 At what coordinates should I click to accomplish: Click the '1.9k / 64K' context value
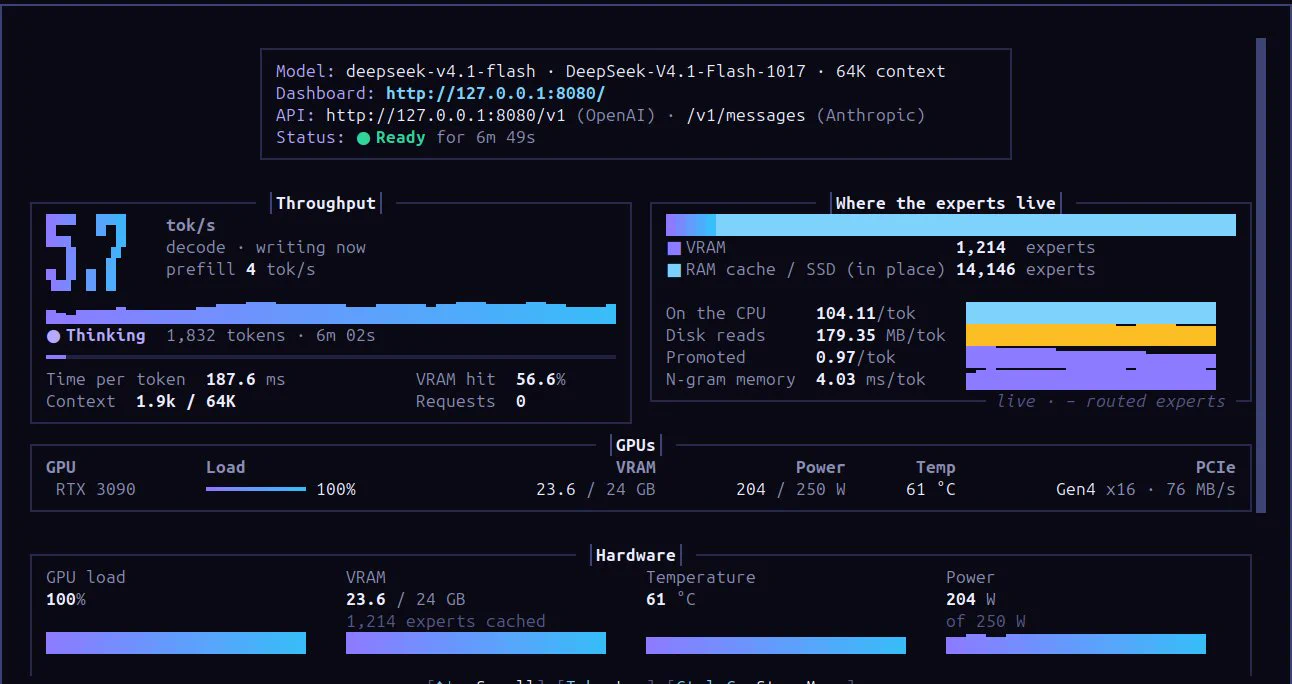coord(186,401)
